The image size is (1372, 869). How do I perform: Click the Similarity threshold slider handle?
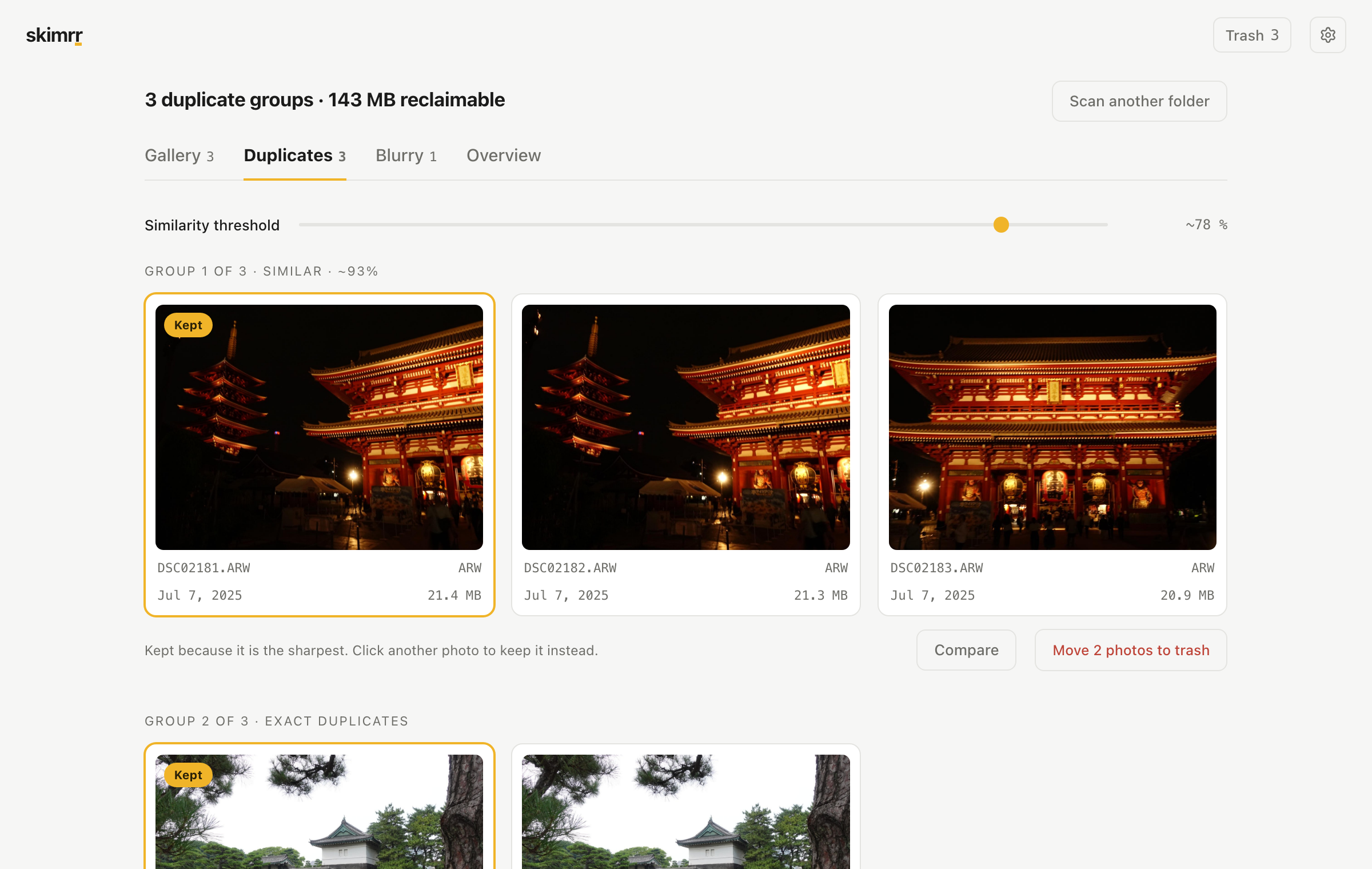1001,225
